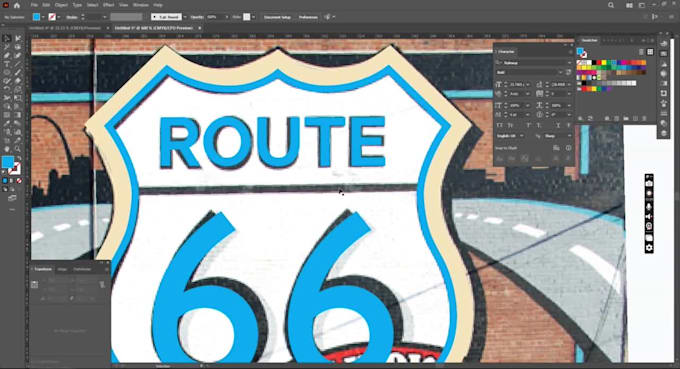
Task: Change screen mode at the toolbox bottom
Action: (12, 198)
